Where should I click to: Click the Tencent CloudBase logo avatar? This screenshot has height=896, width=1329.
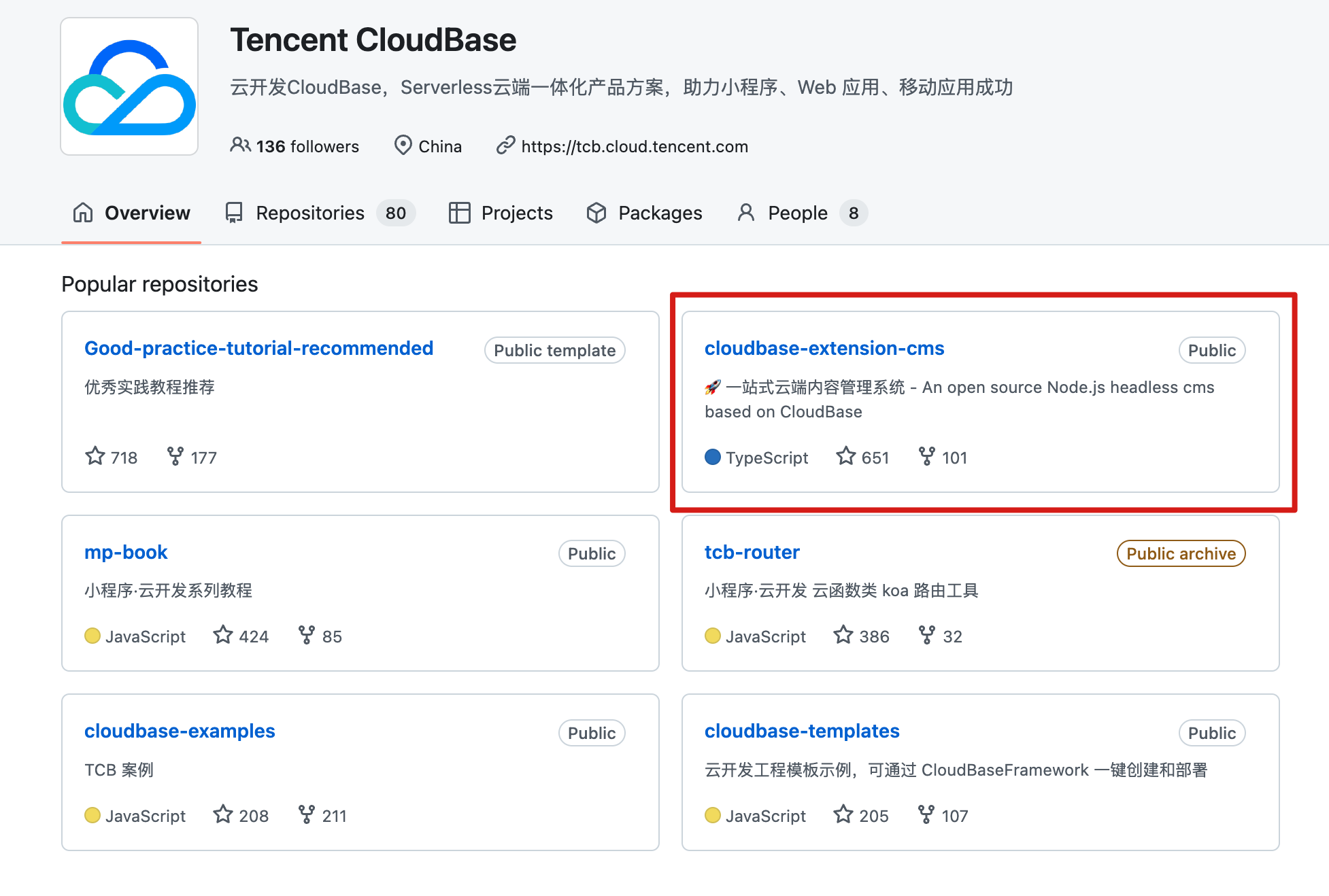pyautogui.click(x=129, y=86)
